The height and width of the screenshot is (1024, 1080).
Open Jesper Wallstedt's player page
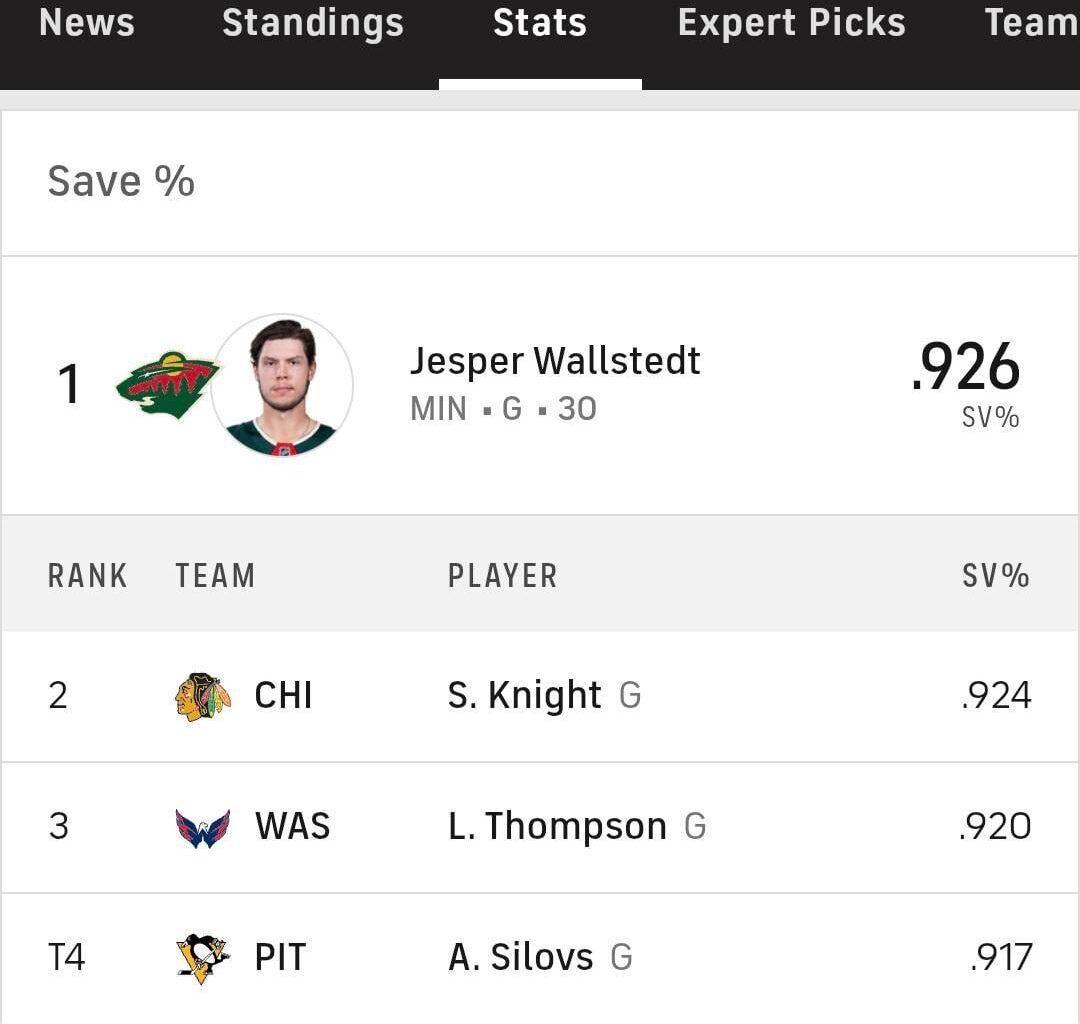(555, 361)
